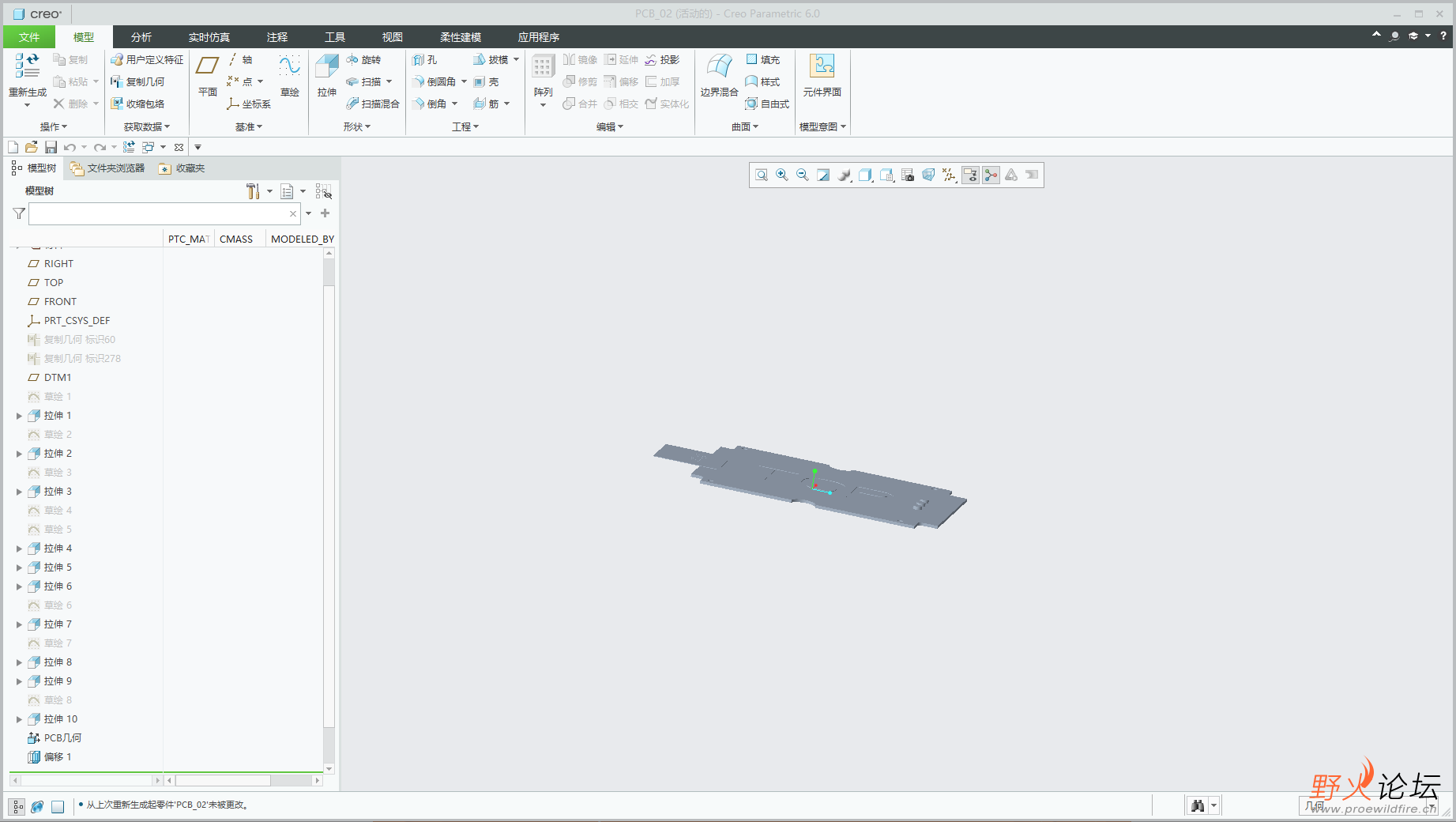1456x822 pixels.
Task: Click the Zoom In magnifier icon
Action: (x=782, y=175)
